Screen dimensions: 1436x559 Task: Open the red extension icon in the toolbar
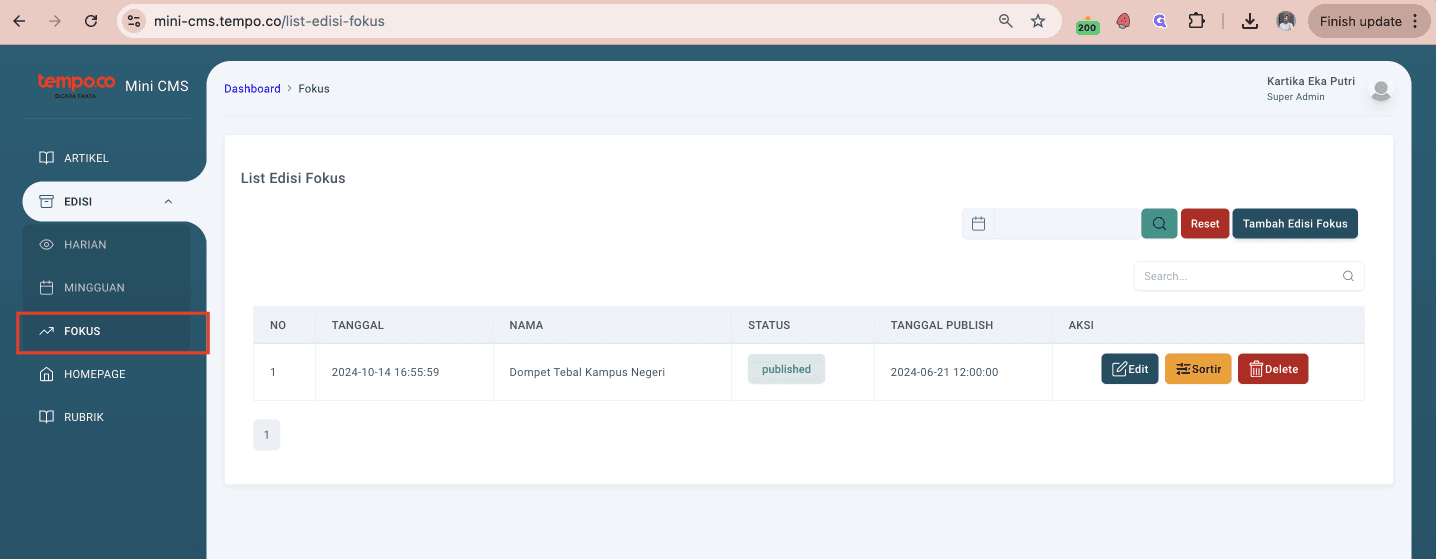(1124, 21)
